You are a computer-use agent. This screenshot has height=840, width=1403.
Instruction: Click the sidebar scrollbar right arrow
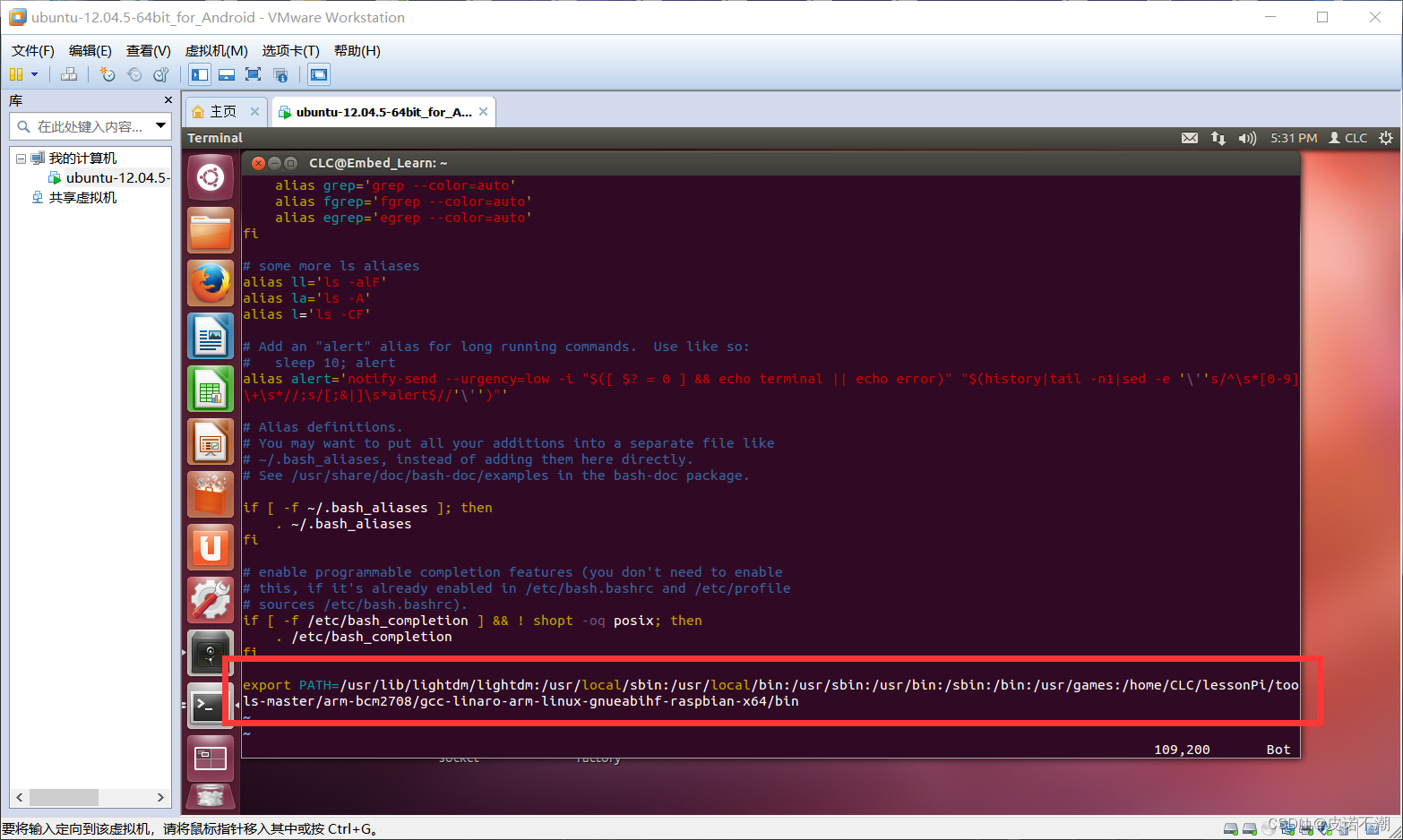(160, 797)
